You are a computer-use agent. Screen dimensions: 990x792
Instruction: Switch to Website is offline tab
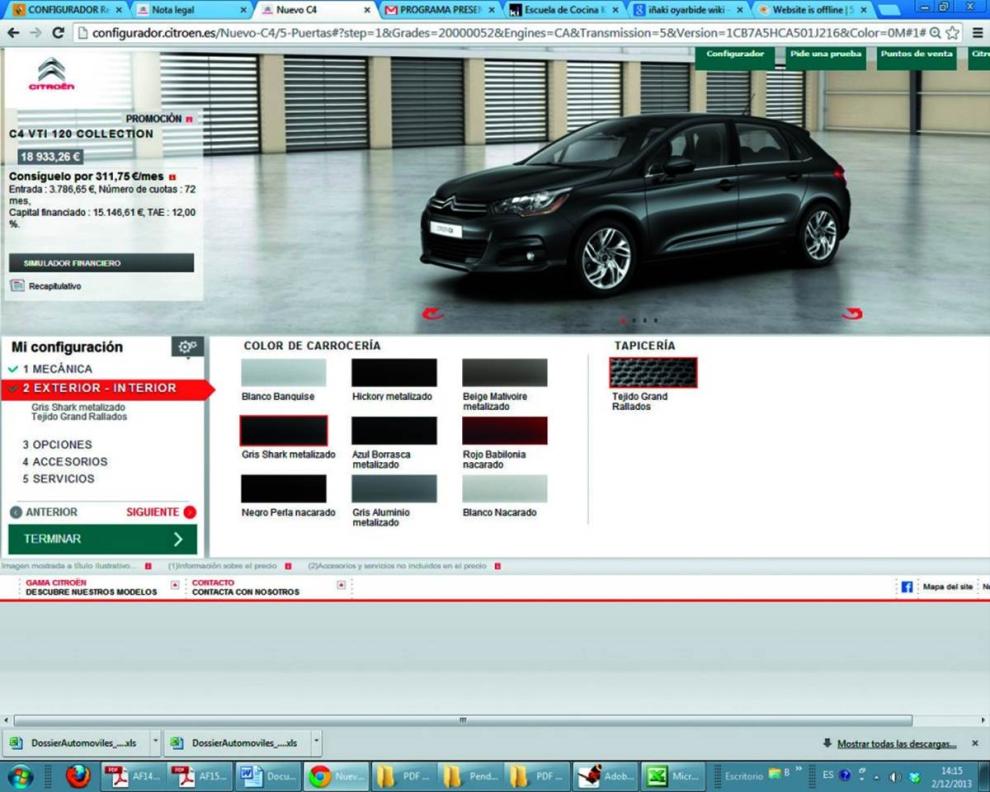point(813,10)
